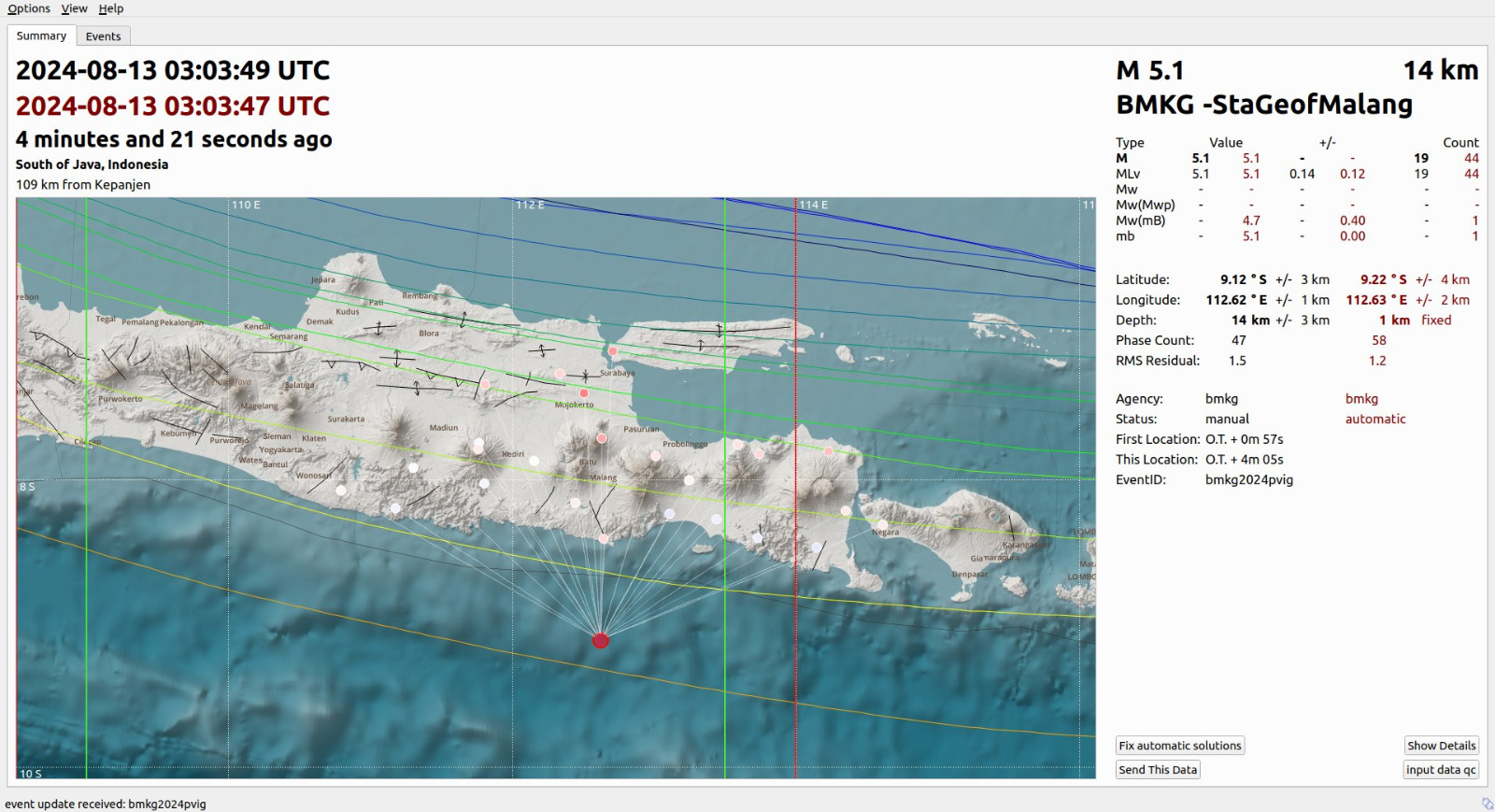Click the Show Details button
Viewport: 1495px width, 812px height.
(1441, 746)
